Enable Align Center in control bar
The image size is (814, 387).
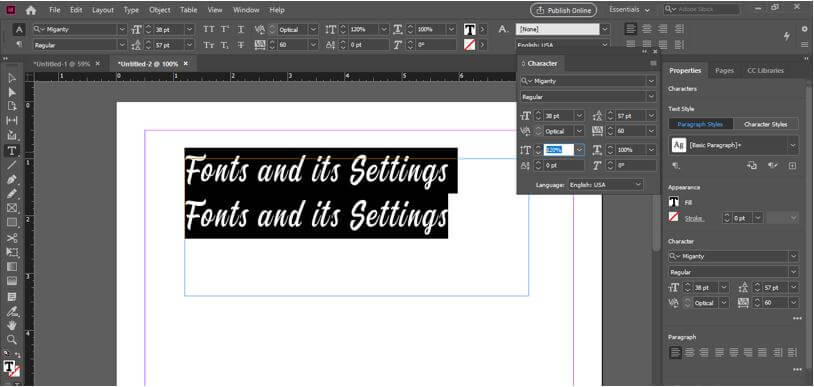[x=647, y=30]
